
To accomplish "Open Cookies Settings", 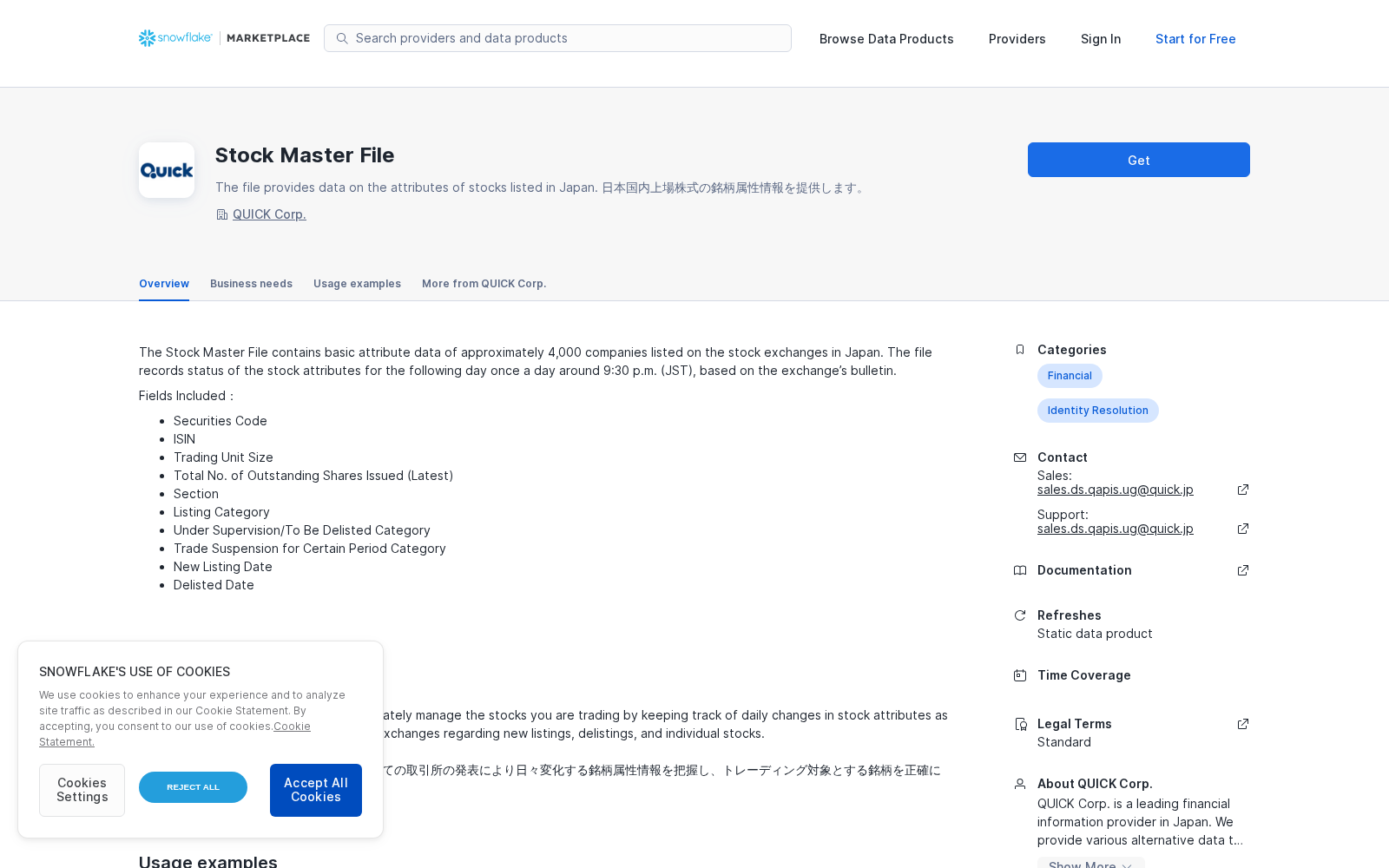I will [82, 790].
